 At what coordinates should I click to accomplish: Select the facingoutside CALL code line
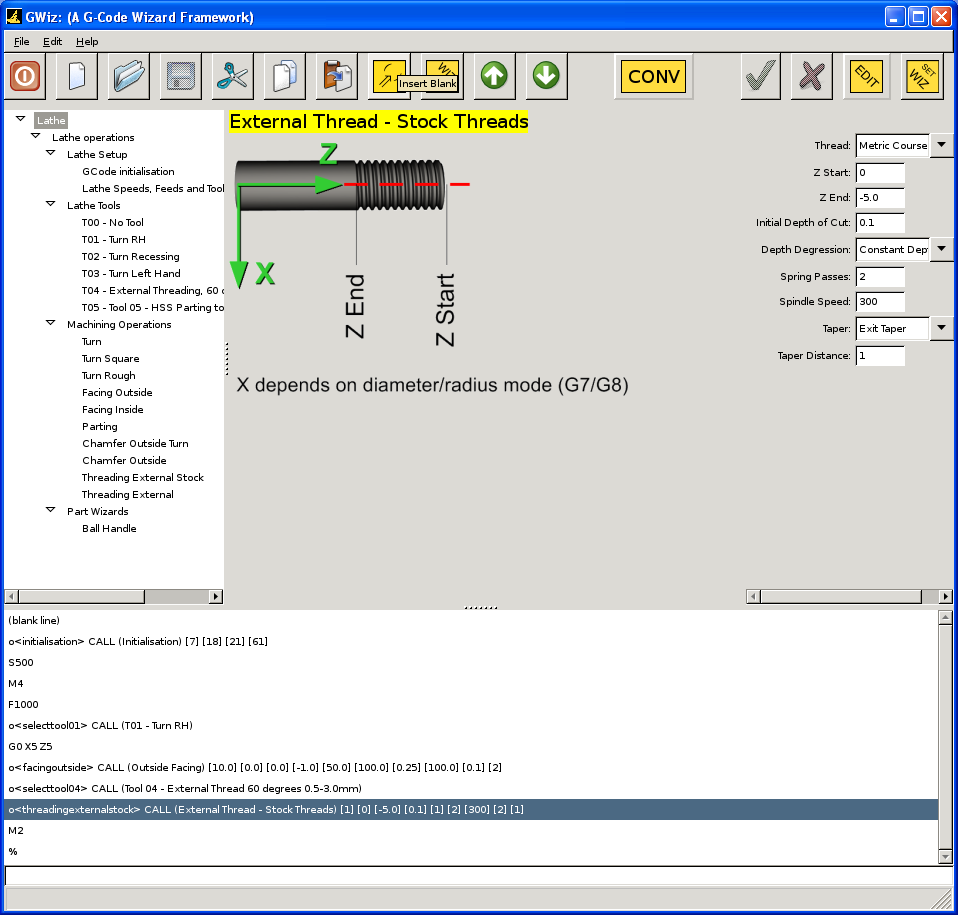[x=471, y=767]
